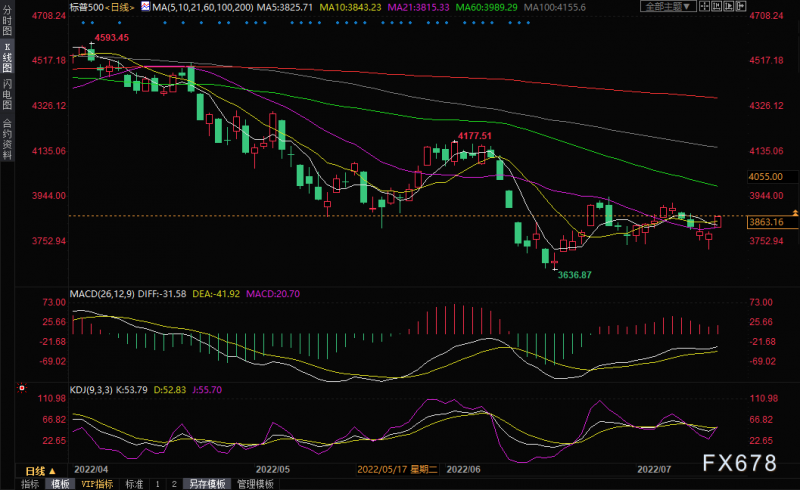Click the MACD(26,12,9) indicator label
Image resolution: width=800 pixels, height=490 pixels.
point(102,293)
